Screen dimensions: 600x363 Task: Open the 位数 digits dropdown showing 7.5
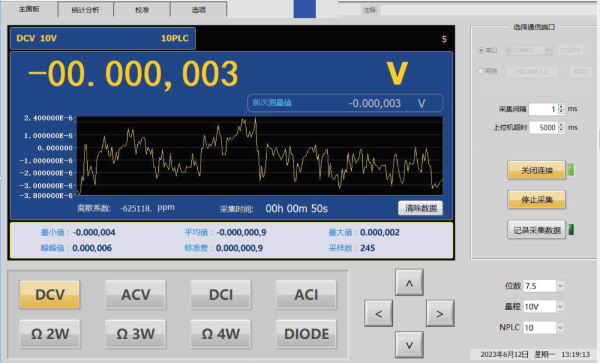pos(544,286)
